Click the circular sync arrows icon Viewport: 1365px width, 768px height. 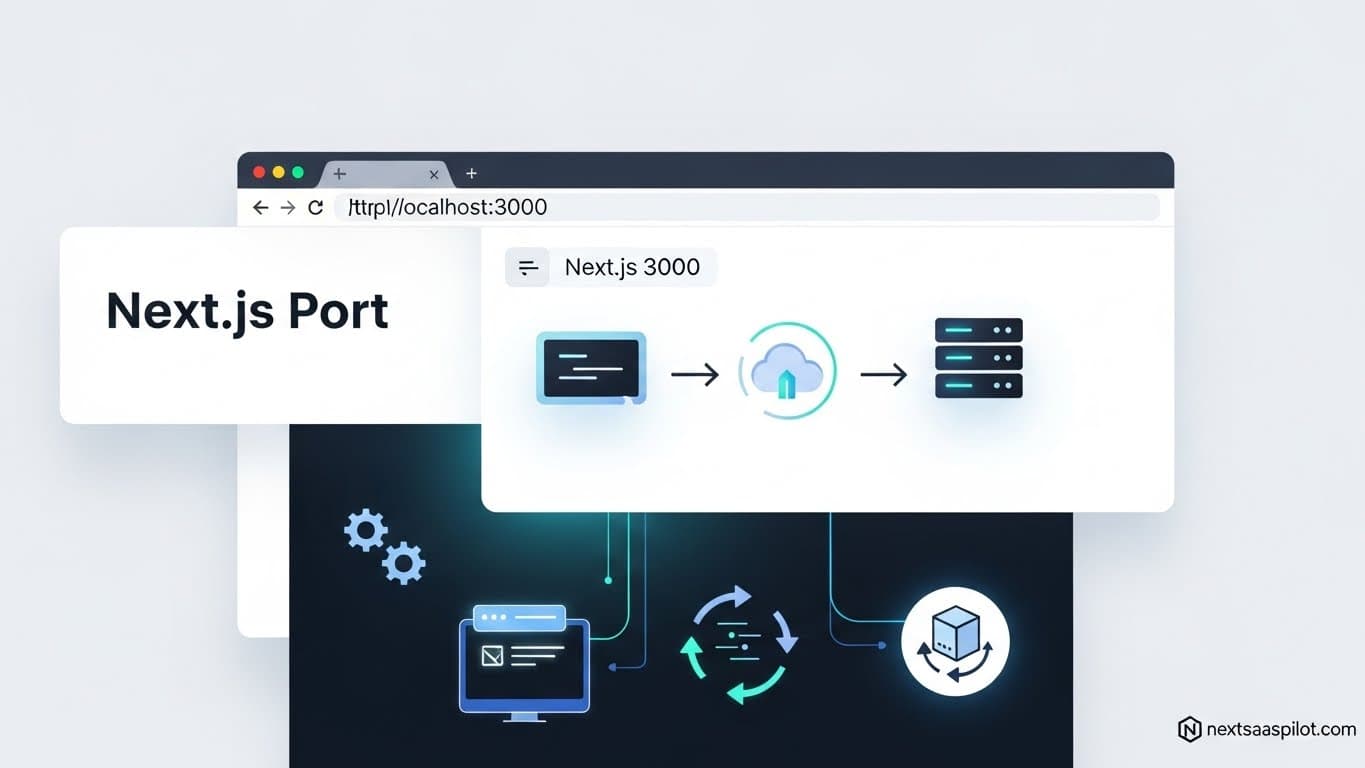point(738,644)
